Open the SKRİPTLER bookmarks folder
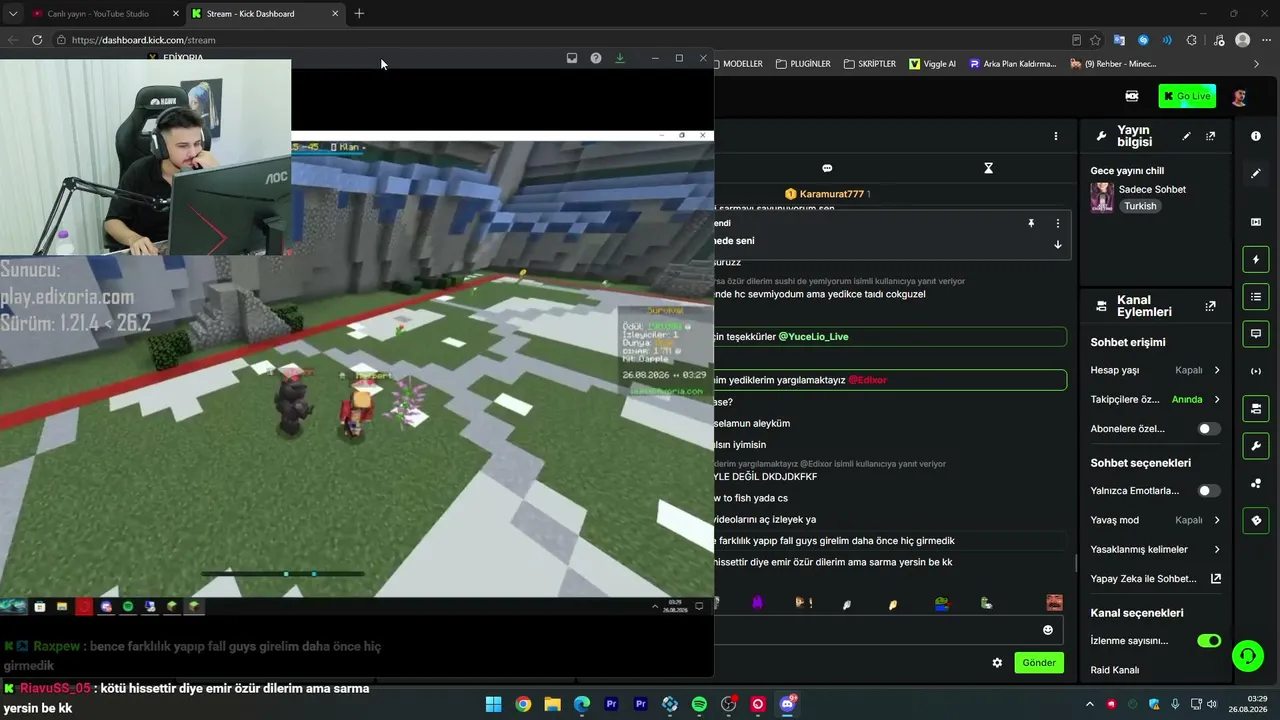 [870, 64]
